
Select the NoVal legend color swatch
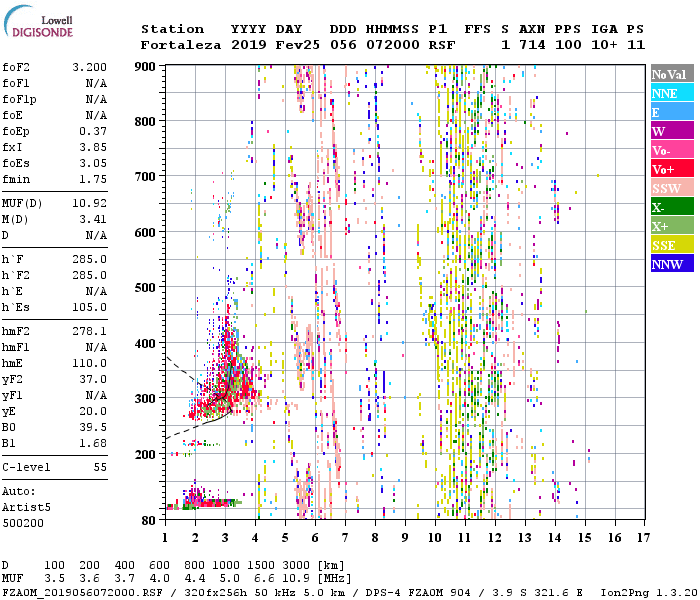point(672,74)
